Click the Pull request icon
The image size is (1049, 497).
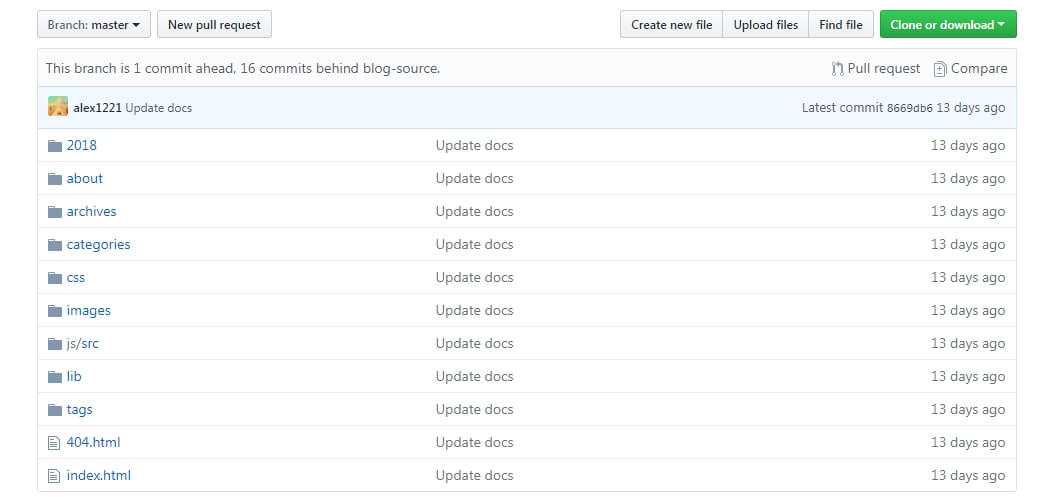pyautogui.click(x=838, y=69)
